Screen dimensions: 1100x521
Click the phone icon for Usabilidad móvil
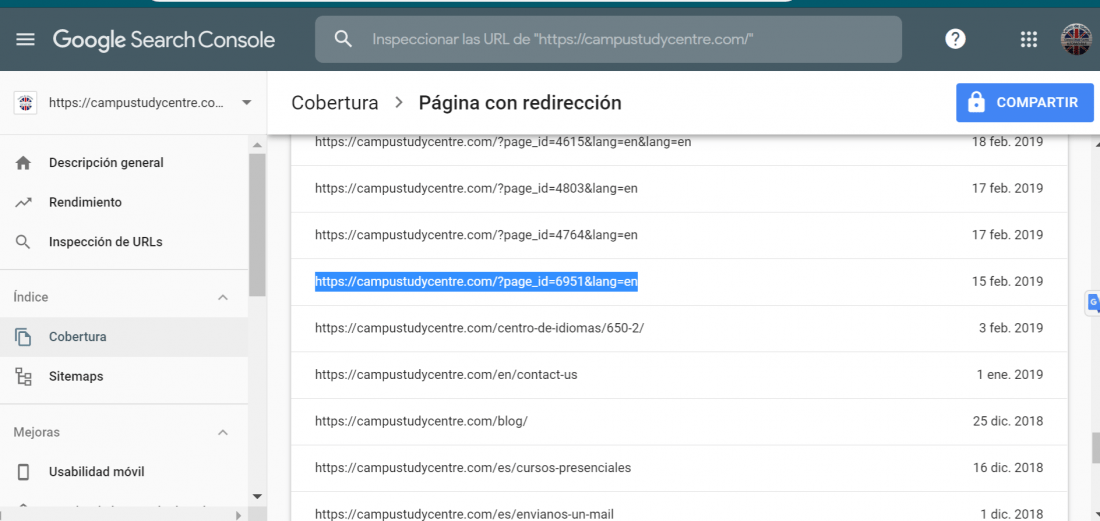click(x=23, y=472)
